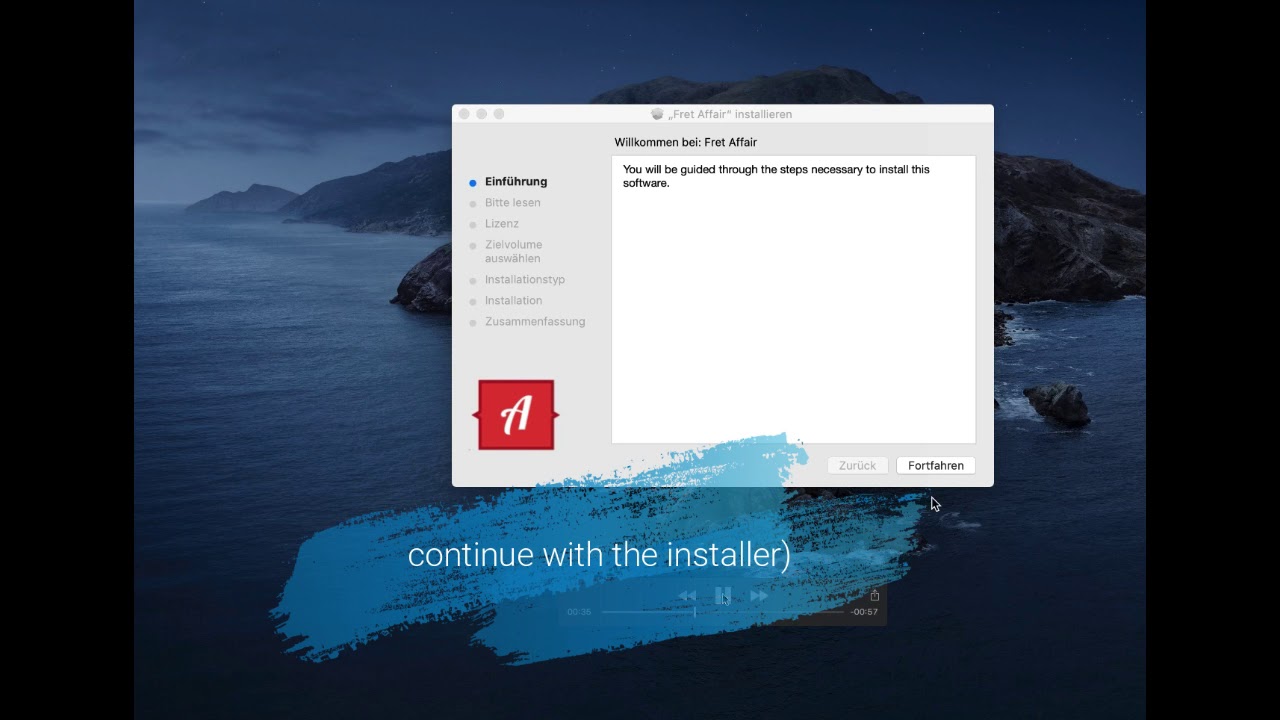
Task: Select the Bitte lesen step
Action: 513,203
